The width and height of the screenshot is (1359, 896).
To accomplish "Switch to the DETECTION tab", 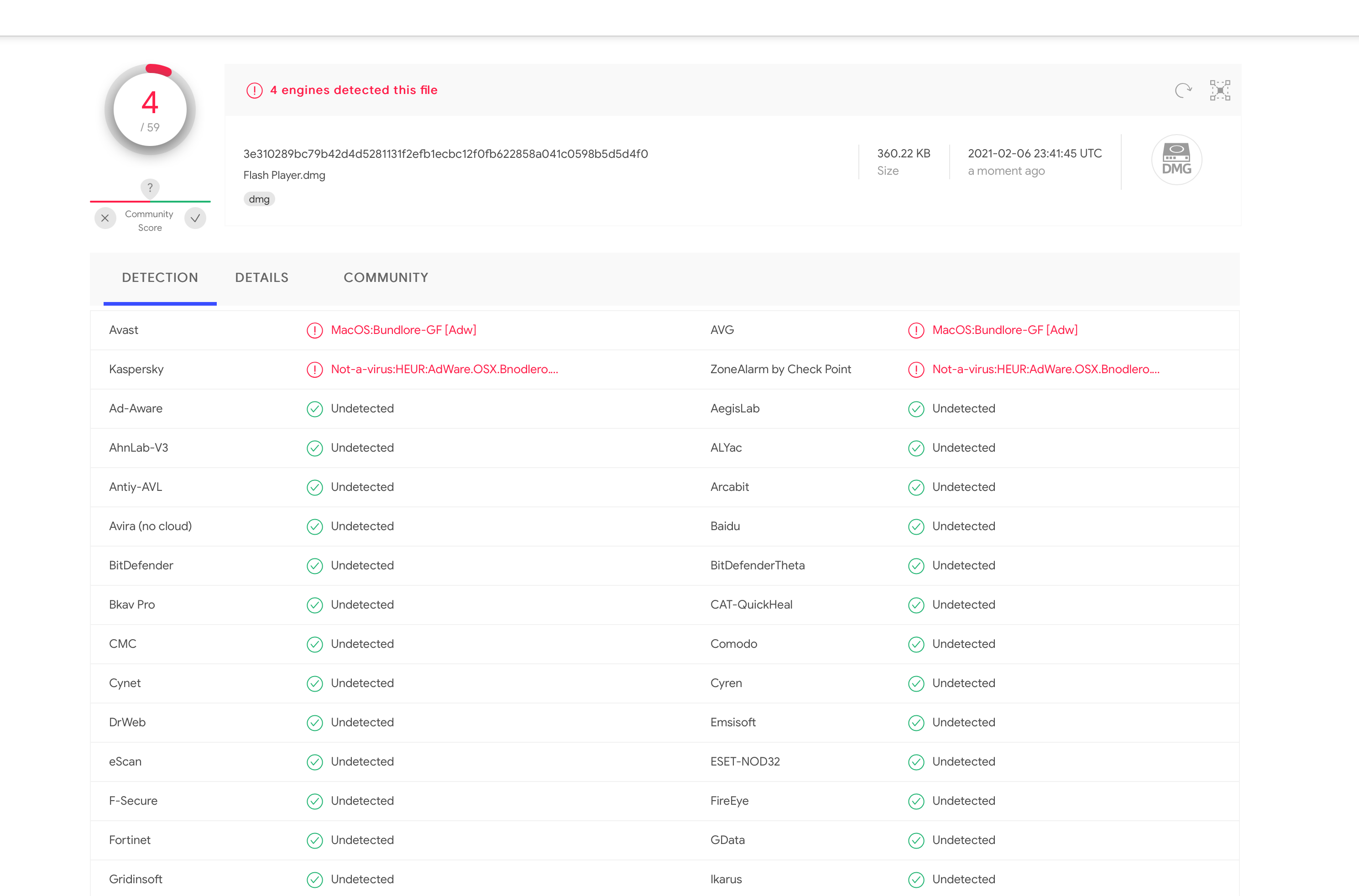I will [160, 278].
